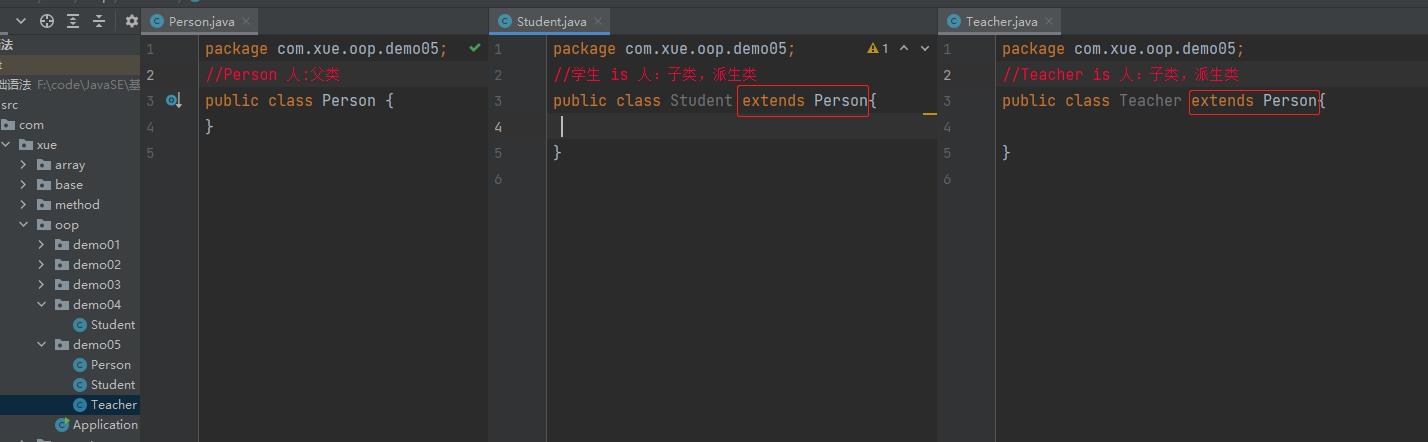Click the Expand All icon in Project toolbar

(x=73, y=21)
